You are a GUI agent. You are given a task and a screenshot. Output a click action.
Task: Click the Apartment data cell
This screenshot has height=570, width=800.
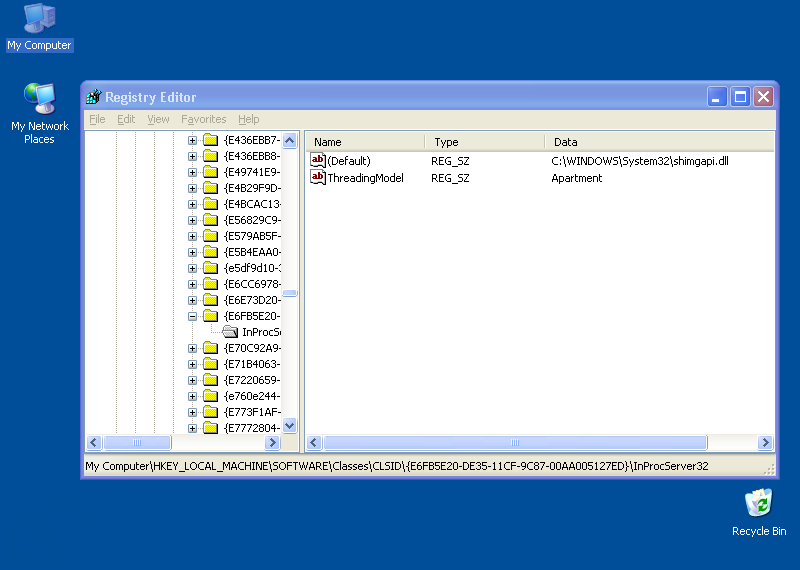tap(577, 178)
